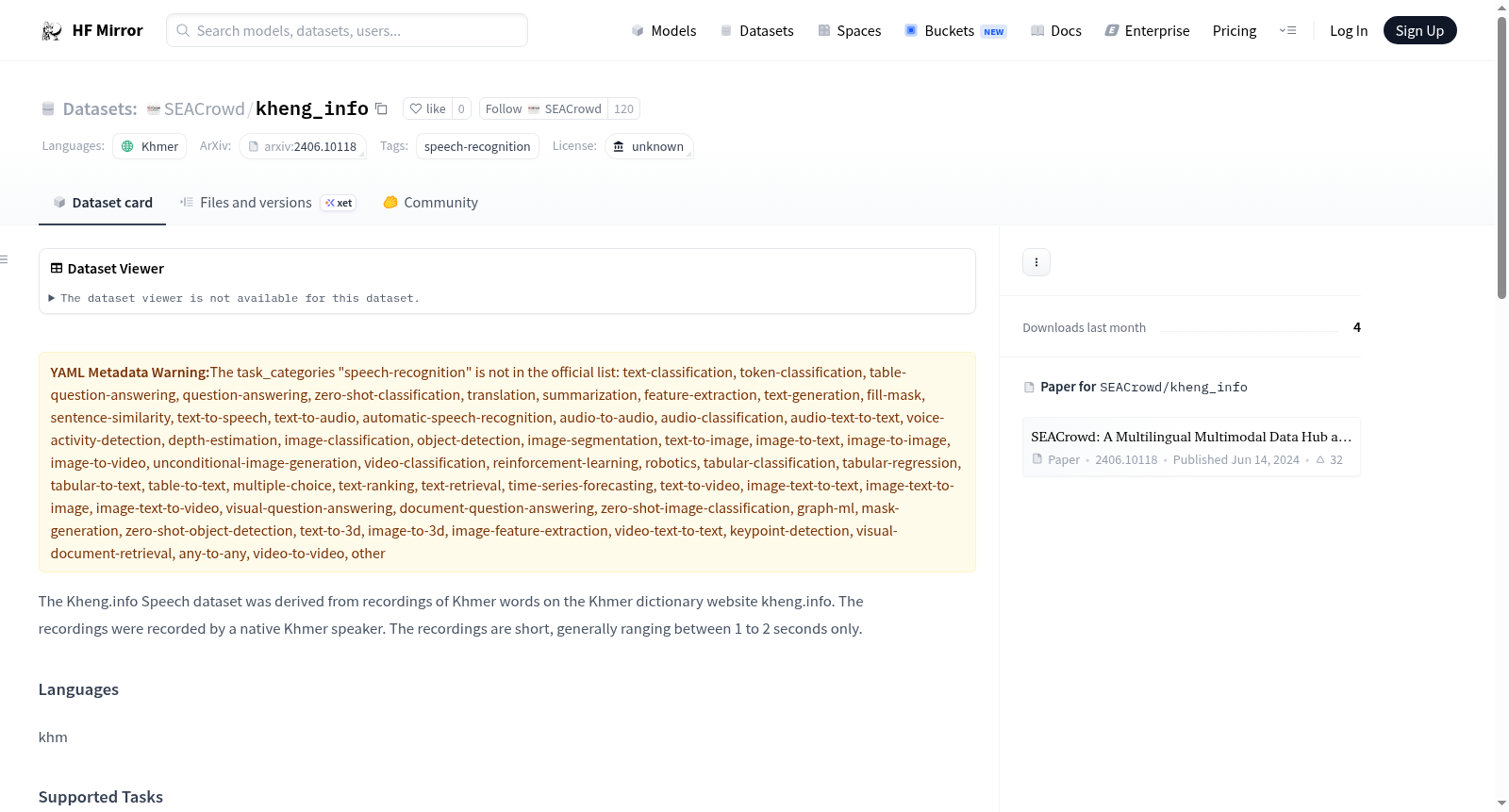Viewport: 1509px width, 812px height.
Task: Open the arxiv:2406.10118 tag
Action: [x=302, y=146]
